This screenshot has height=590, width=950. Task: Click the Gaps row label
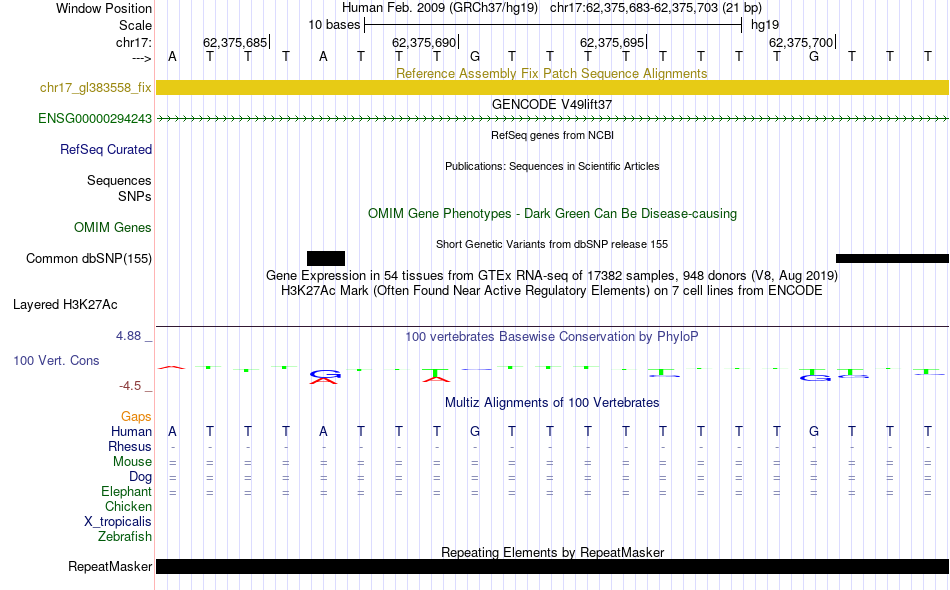point(136,416)
